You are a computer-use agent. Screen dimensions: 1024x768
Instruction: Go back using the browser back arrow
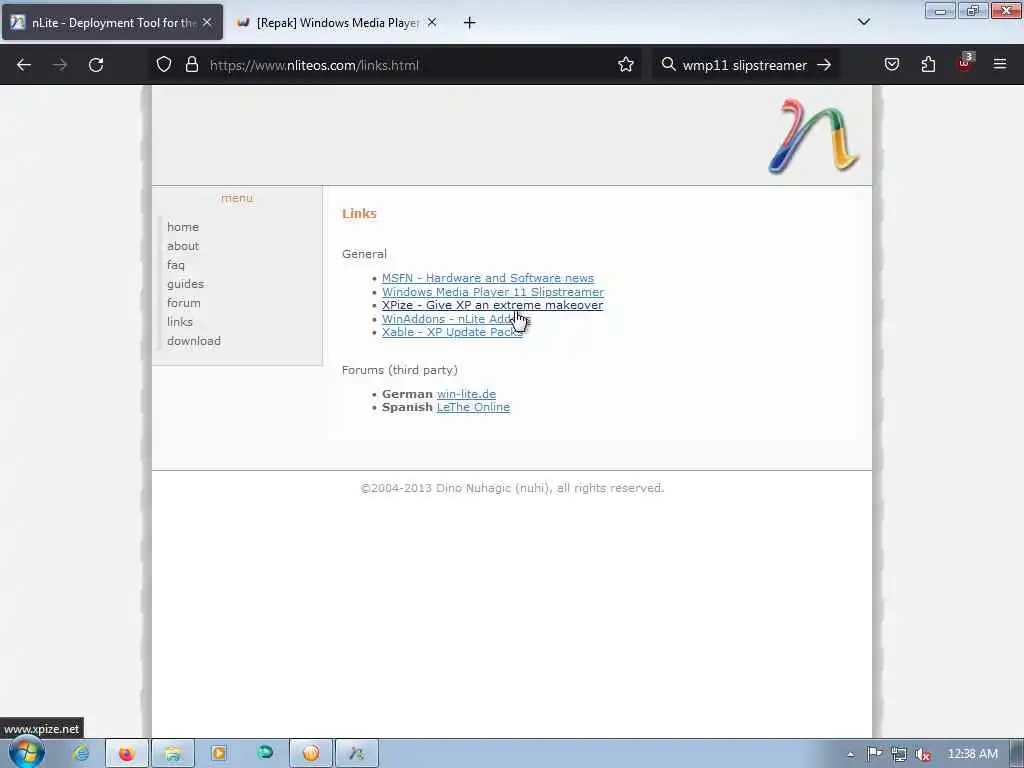(24, 65)
